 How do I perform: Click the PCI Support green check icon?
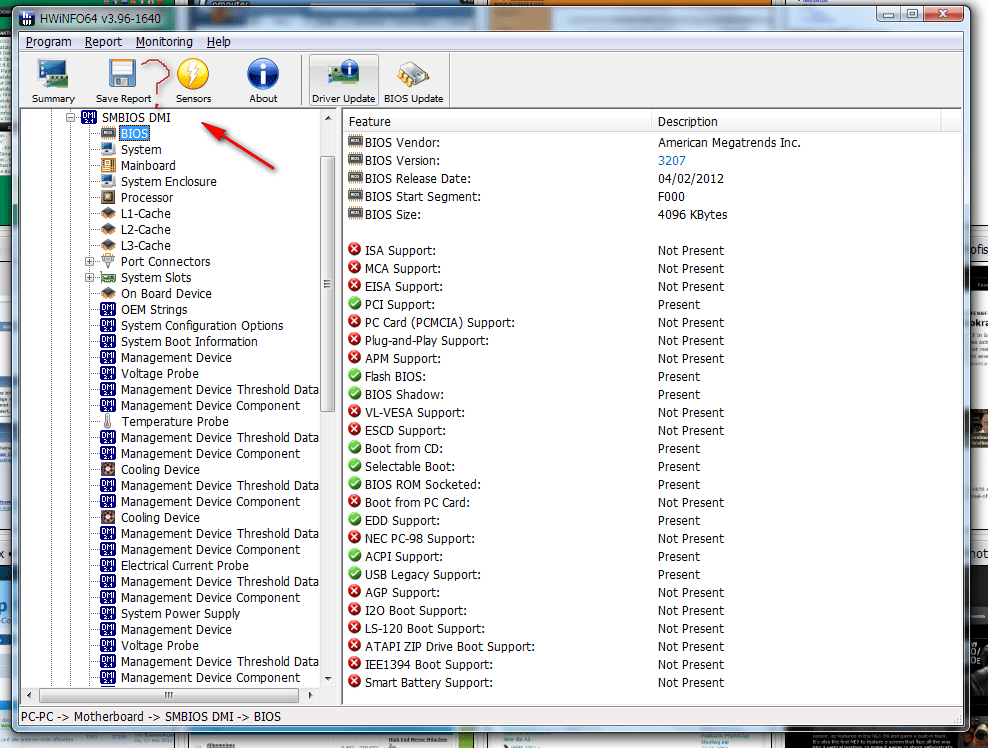pos(355,304)
